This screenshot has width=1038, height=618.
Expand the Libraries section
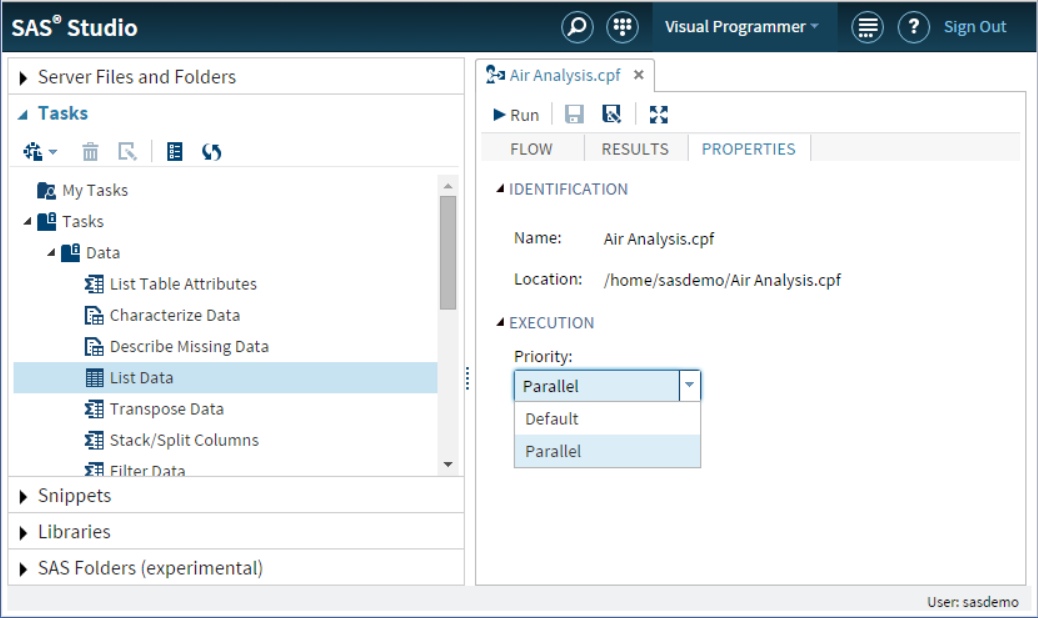click(74, 532)
